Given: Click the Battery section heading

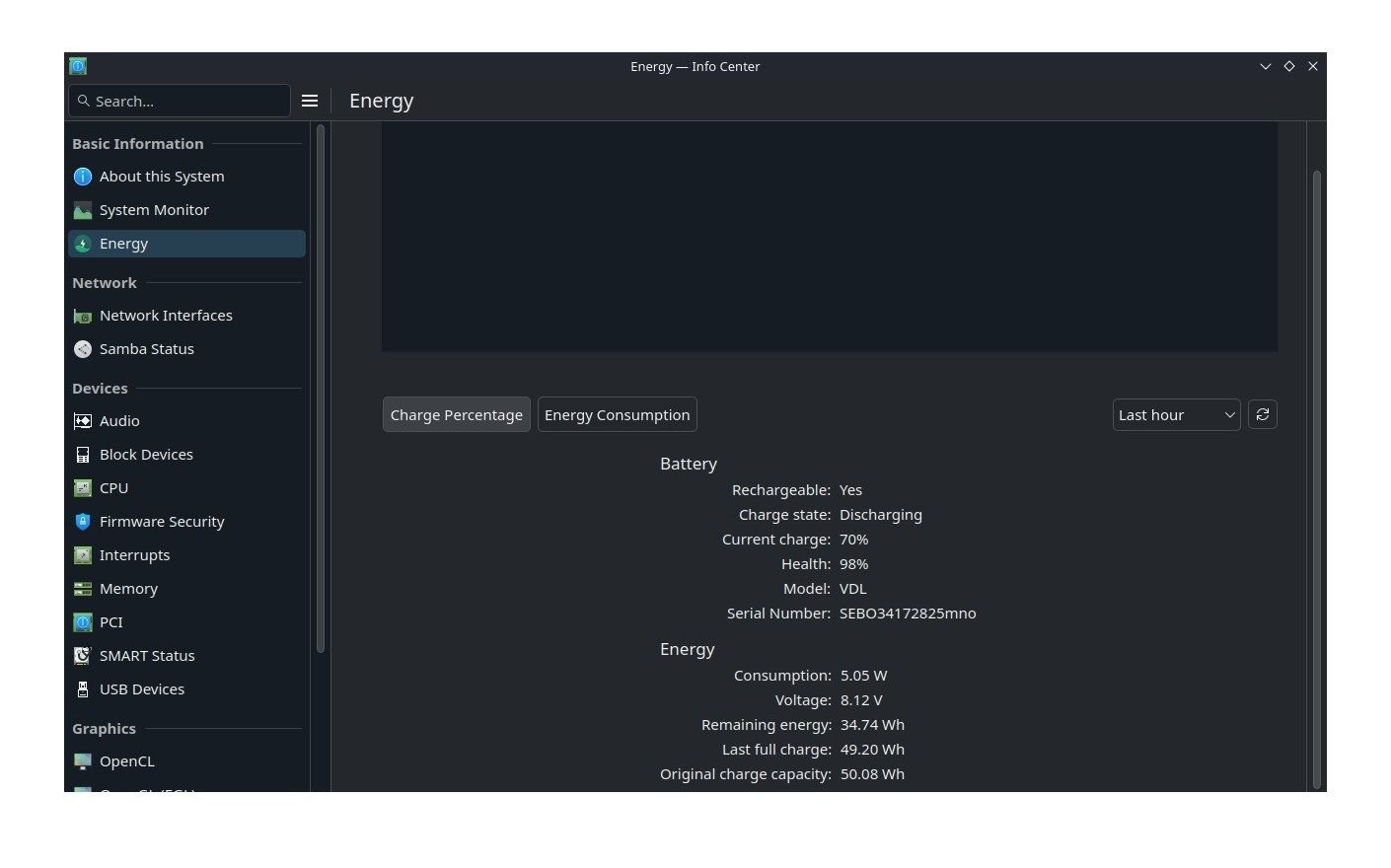Looking at the screenshot, I should click(x=689, y=464).
